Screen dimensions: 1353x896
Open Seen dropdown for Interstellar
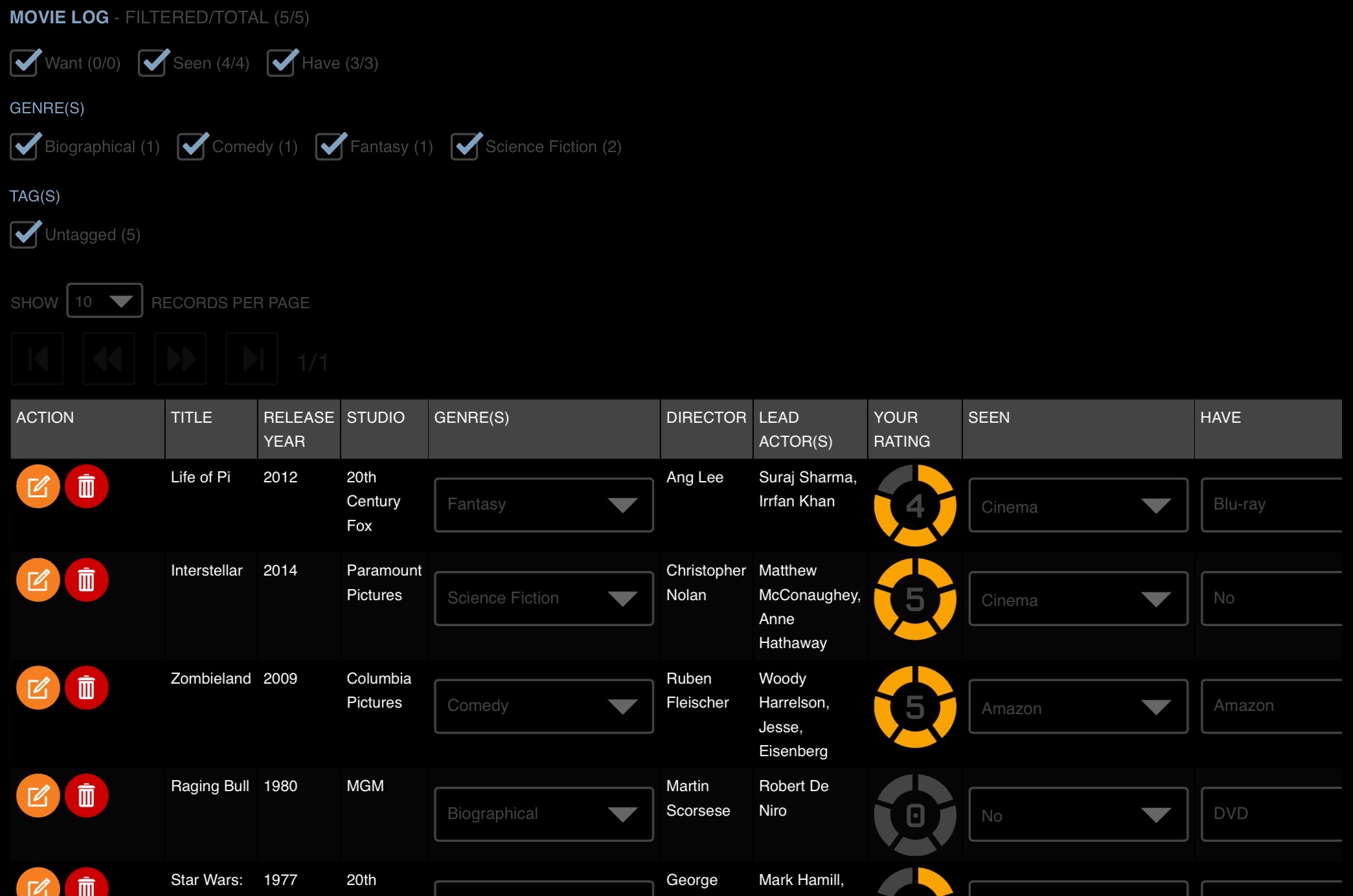click(1078, 598)
